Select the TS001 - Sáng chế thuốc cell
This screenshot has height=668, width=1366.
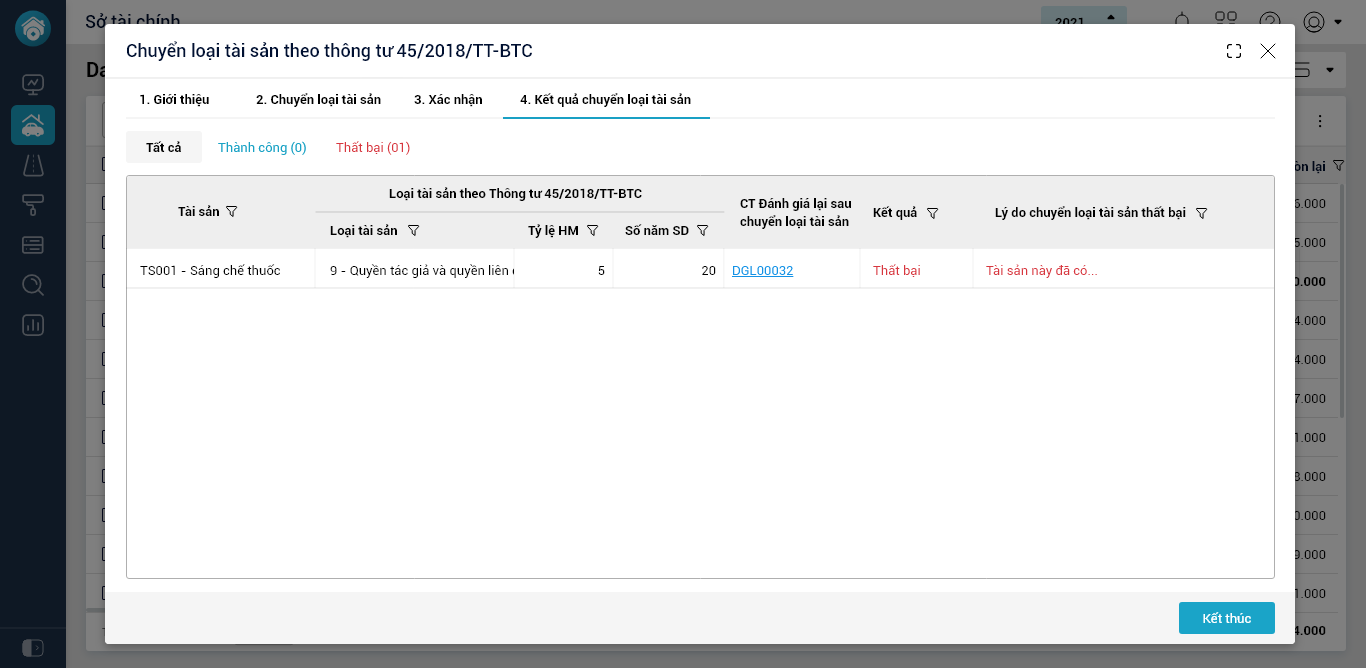coord(221,269)
